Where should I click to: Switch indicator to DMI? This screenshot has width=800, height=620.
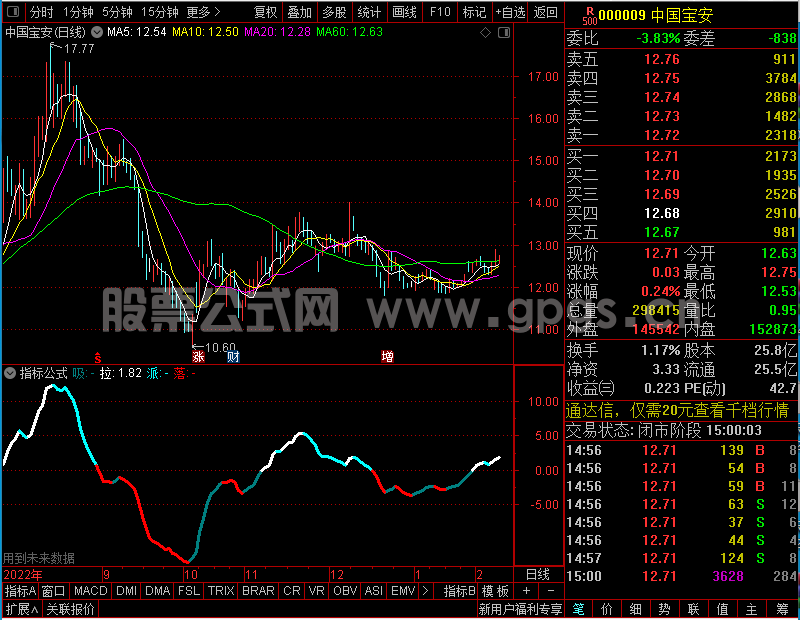click(126, 591)
